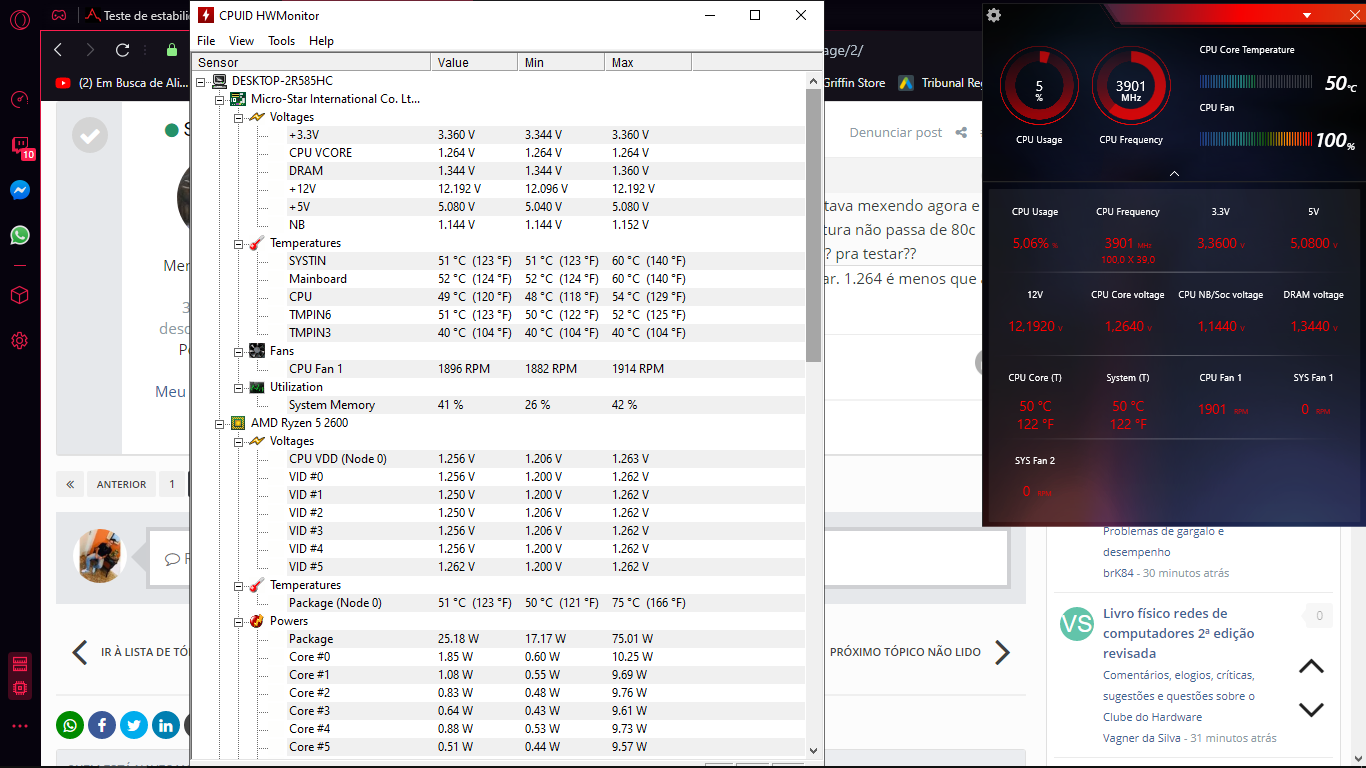Click the CPU limiter chip icon in the sidebar
The image size is (1366, 768).
tap(19, 688)
